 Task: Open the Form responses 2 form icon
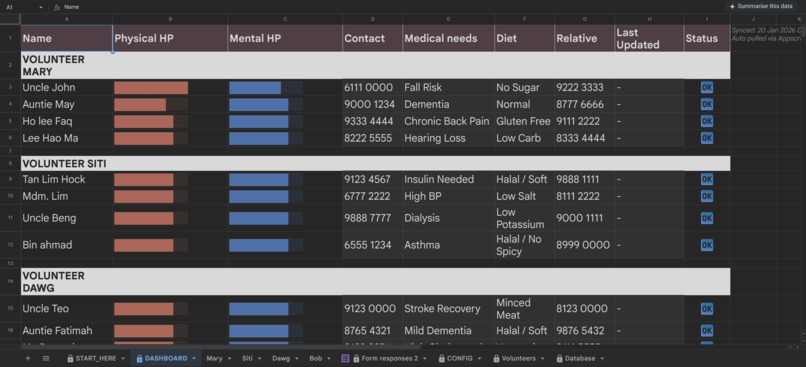click(345, 358)
